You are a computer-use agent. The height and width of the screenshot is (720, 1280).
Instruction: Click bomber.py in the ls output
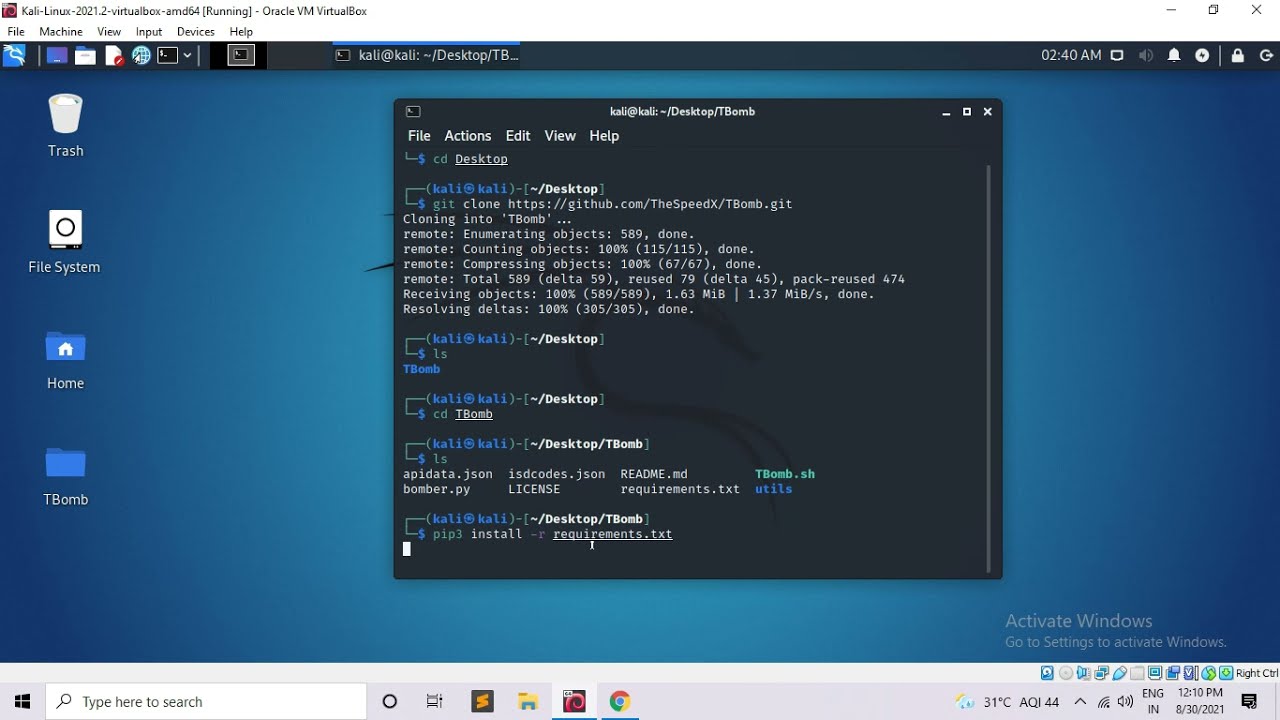coord(437,489)
